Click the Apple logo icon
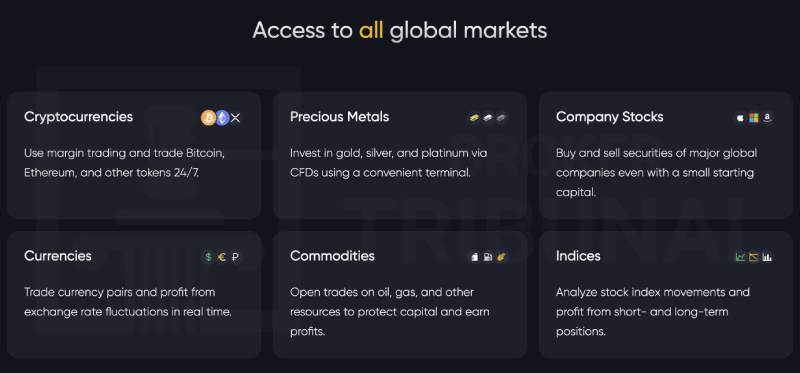The image size is (800, 373). 740,118
